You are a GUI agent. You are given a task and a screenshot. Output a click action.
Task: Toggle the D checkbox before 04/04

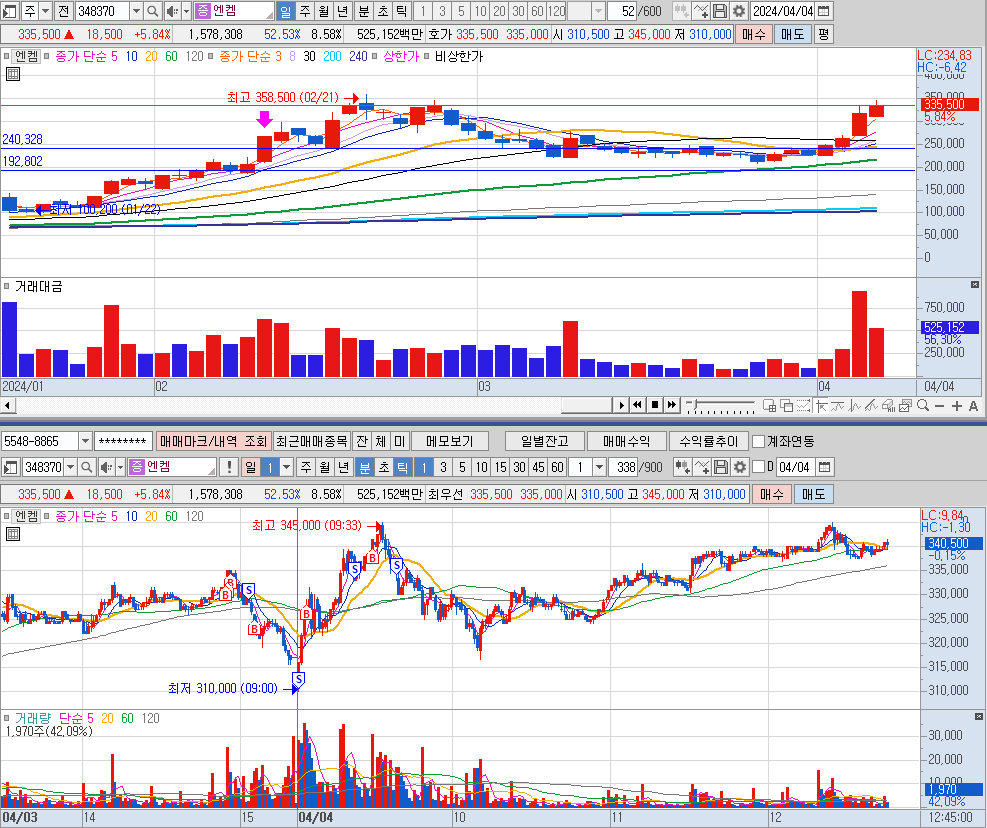pyautogui.click(x=759, y=467)
